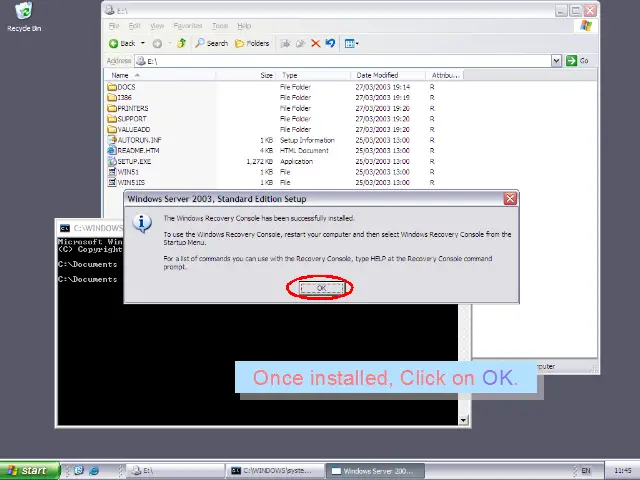This screenshot has height=480, width=640.
Task: Click the red Delete icon
Action: coord(316,43)
